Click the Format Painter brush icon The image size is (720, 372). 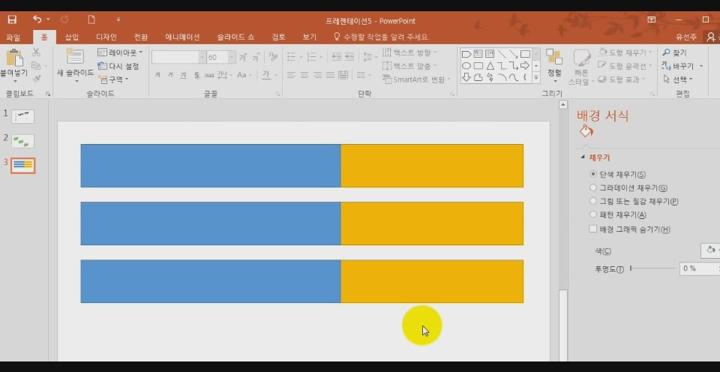point(36,78)
